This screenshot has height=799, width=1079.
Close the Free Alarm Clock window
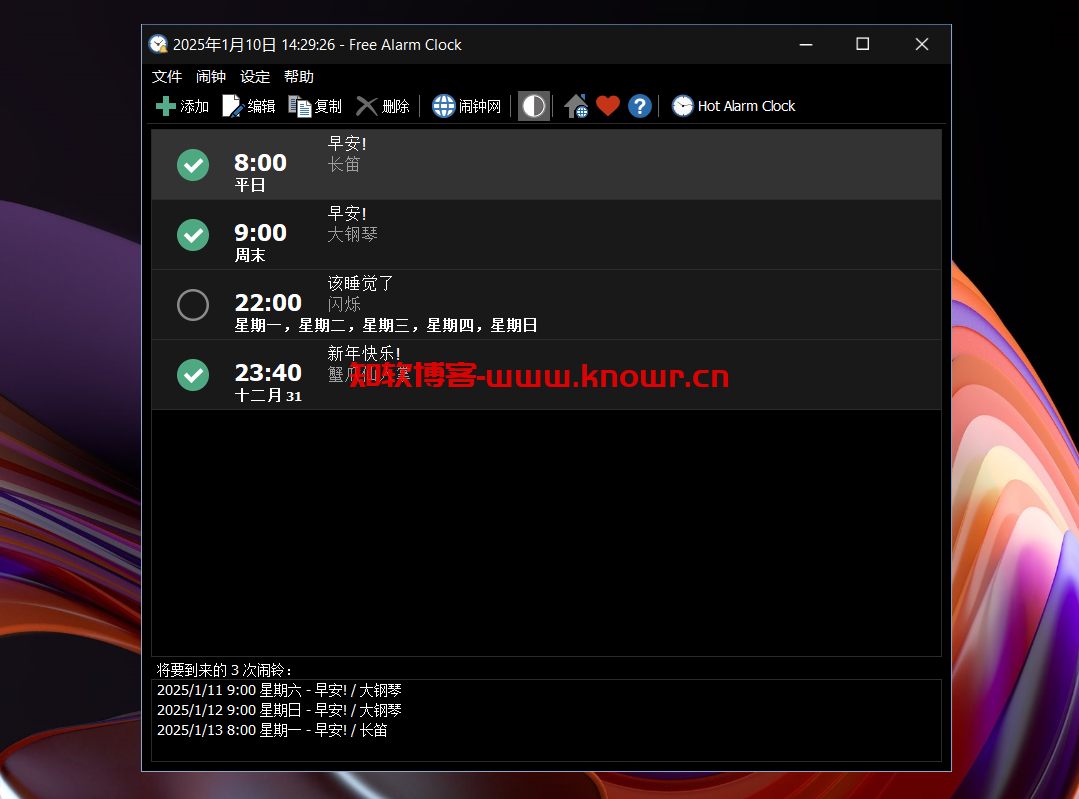click(x=921, y=44)
